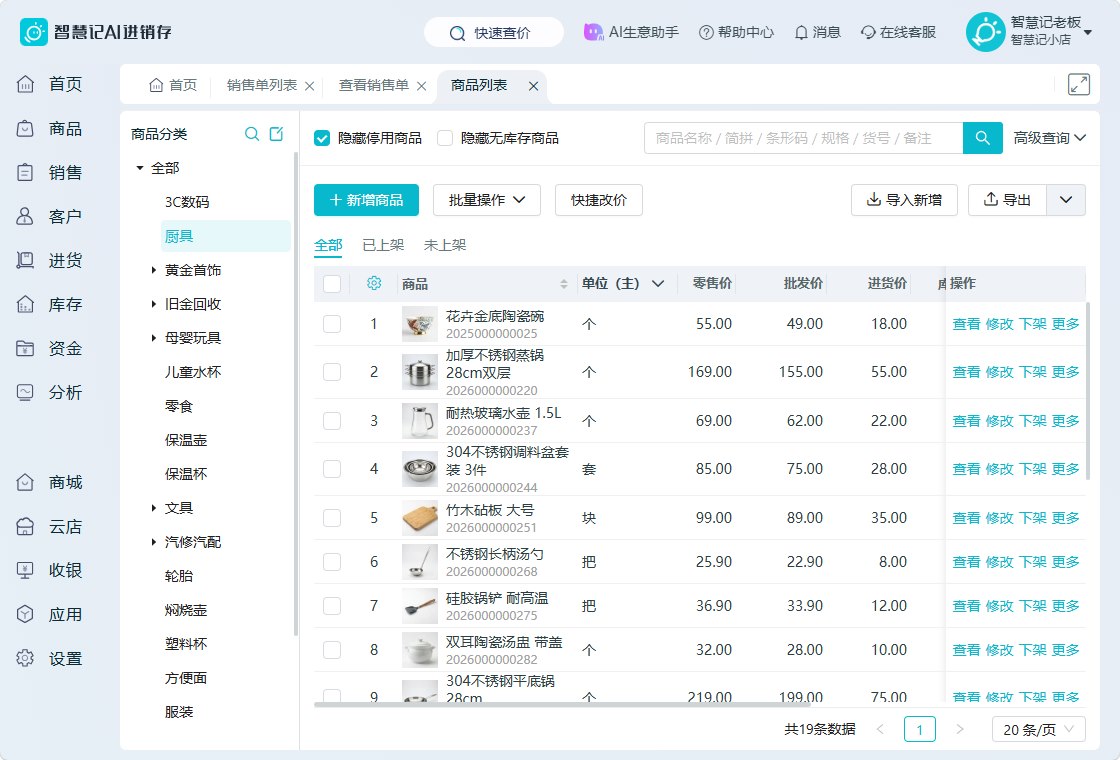1120x760 pixels.
Task: Click the teal search button
Action: pyautogui.click(x=983, y=138)
